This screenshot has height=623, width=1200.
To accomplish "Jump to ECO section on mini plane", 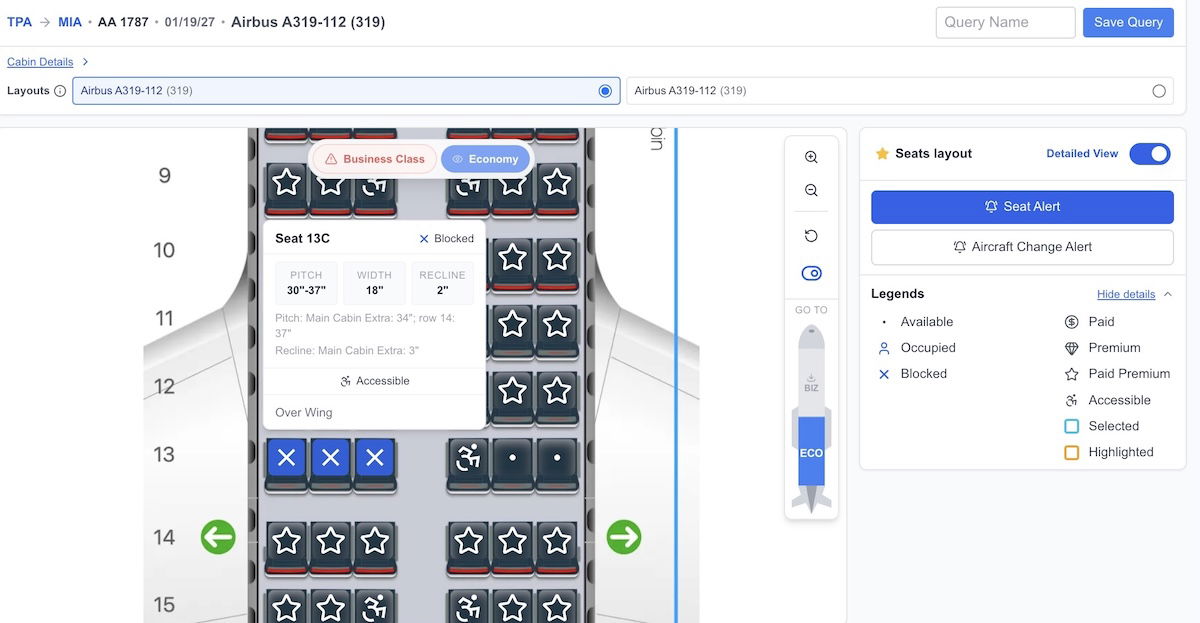I will pos(811,452).
